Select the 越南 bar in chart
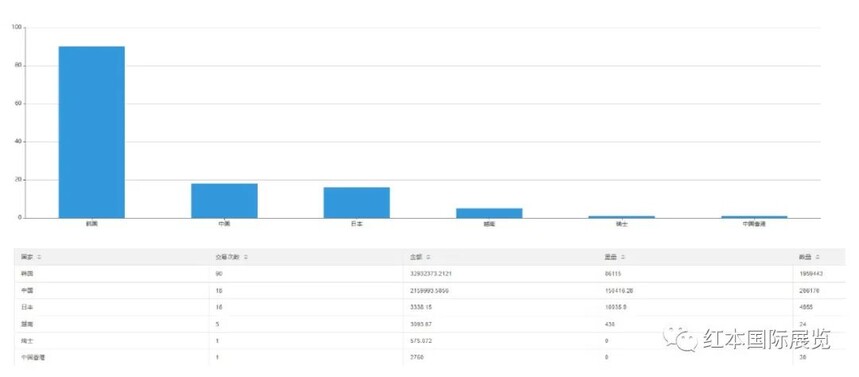Image resolution: width=859 pixels, height=377 pixels. click(x=489, y=213)
